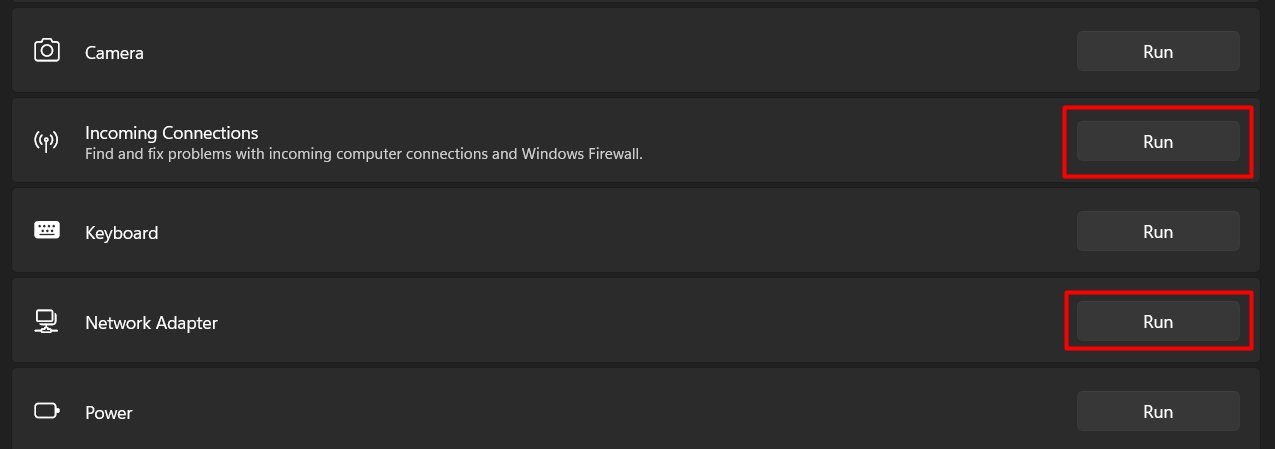The width and height of the screenshot is (1275, 449).
Task: Click empty middle area of Network Adapter row
Action: click(x=600, y=321)
